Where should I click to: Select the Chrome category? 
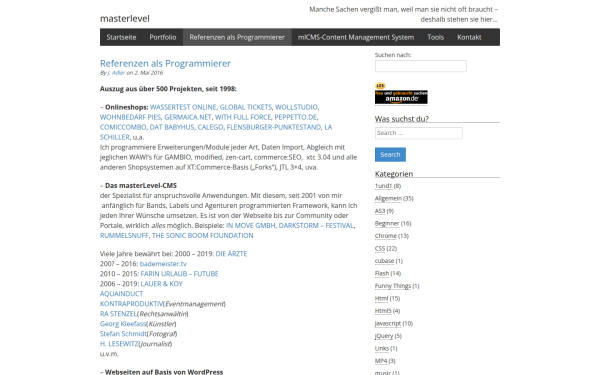coord(386,236)
